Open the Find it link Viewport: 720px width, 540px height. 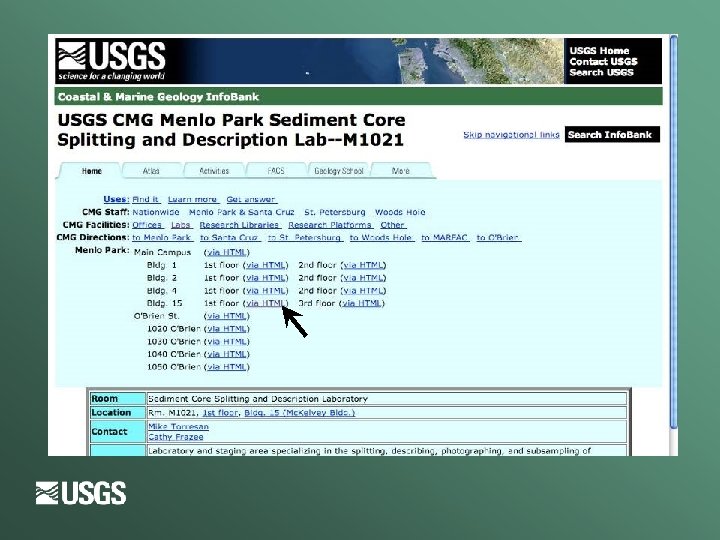pyautogui.click(x=146, y=199)
